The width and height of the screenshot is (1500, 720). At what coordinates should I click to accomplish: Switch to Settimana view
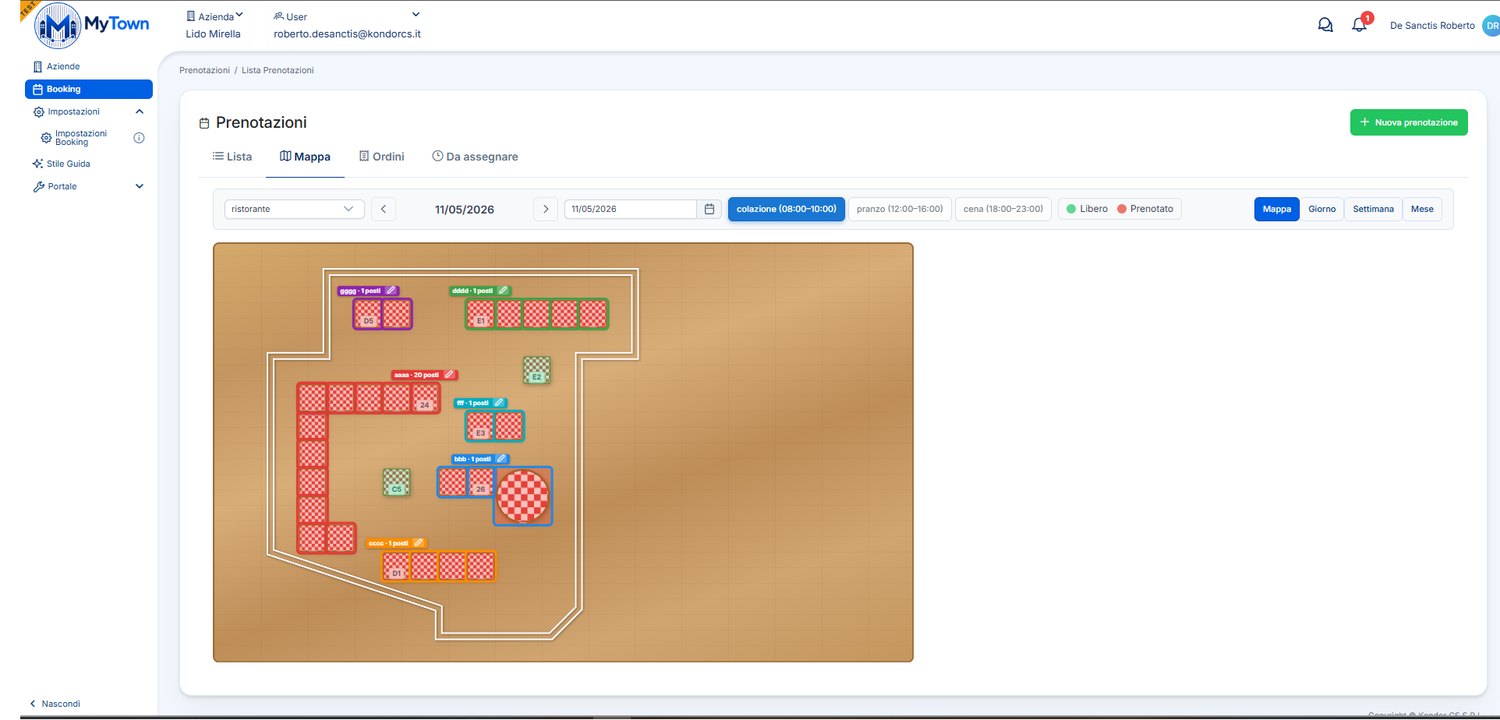pos(1373,209)
